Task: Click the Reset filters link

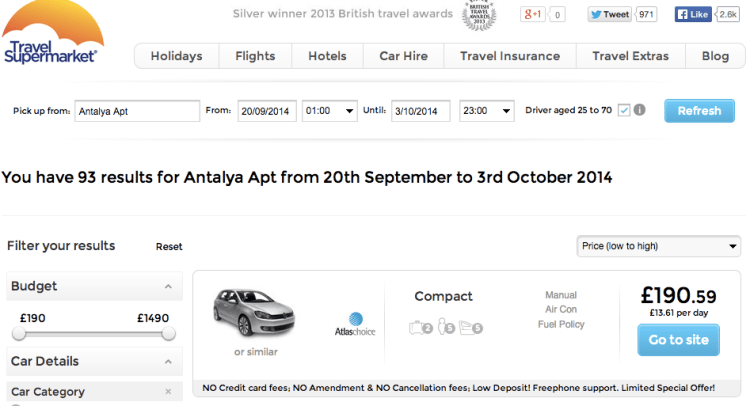Action: point(169,247)
